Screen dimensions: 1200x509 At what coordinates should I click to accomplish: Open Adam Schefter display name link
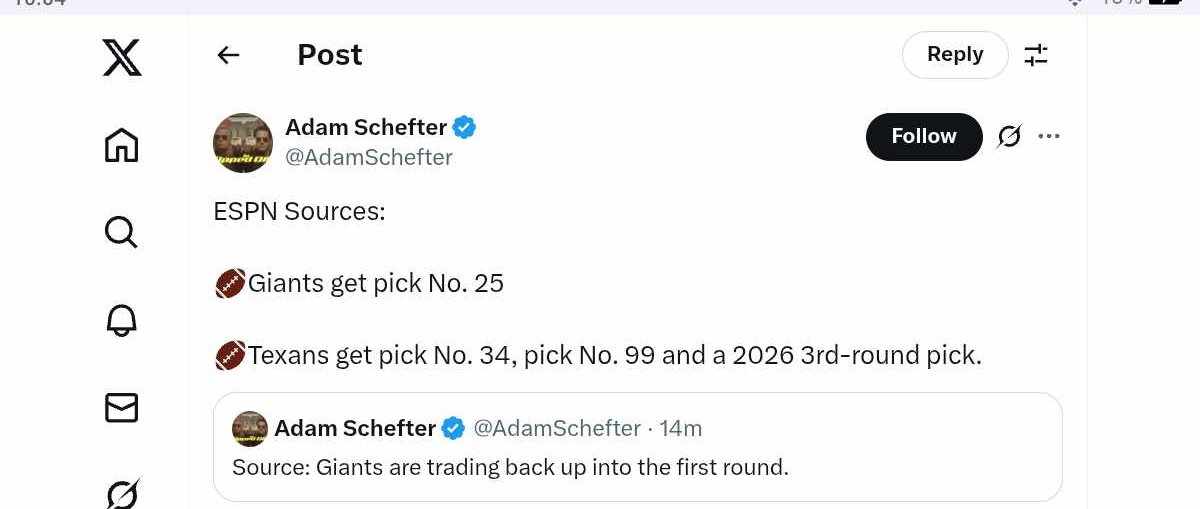[x=366, y=127]
